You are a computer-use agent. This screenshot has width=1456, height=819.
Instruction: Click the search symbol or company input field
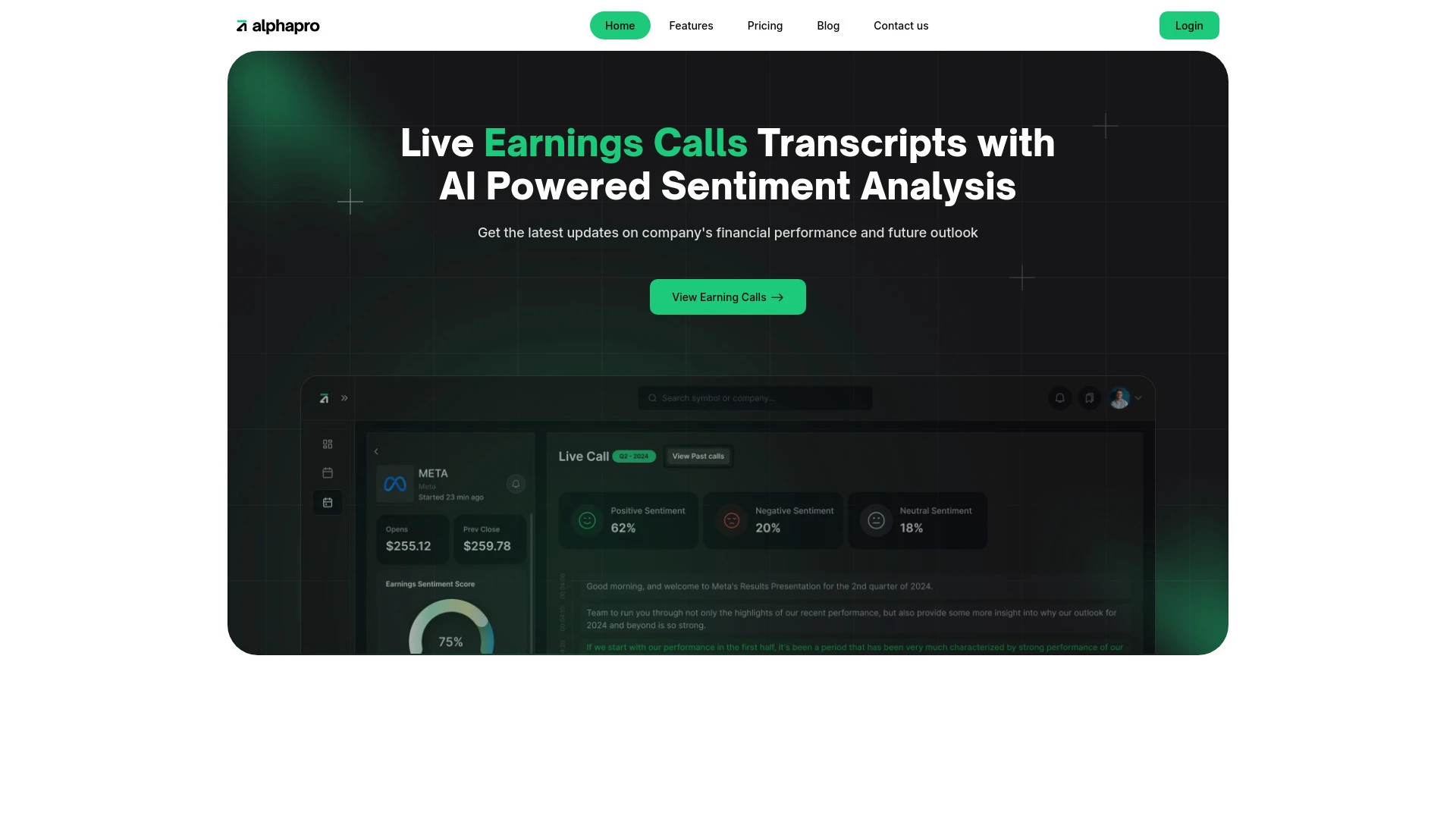[x=754, y=398]
